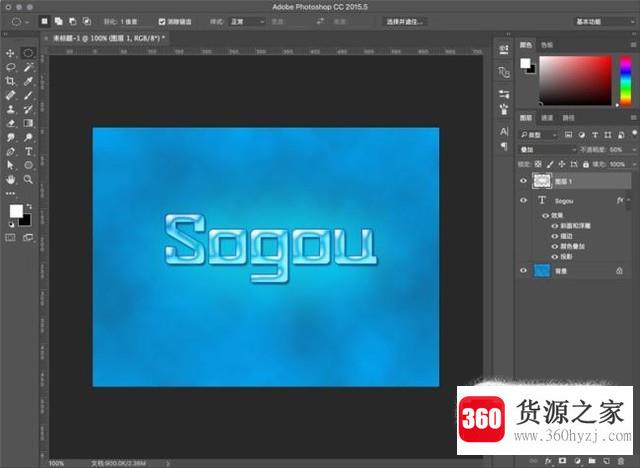The height and width of the screenshot is (468, 640).
Task: Reset default foreground and background colors
Action: pyautogui.click(x=11, y=224)
